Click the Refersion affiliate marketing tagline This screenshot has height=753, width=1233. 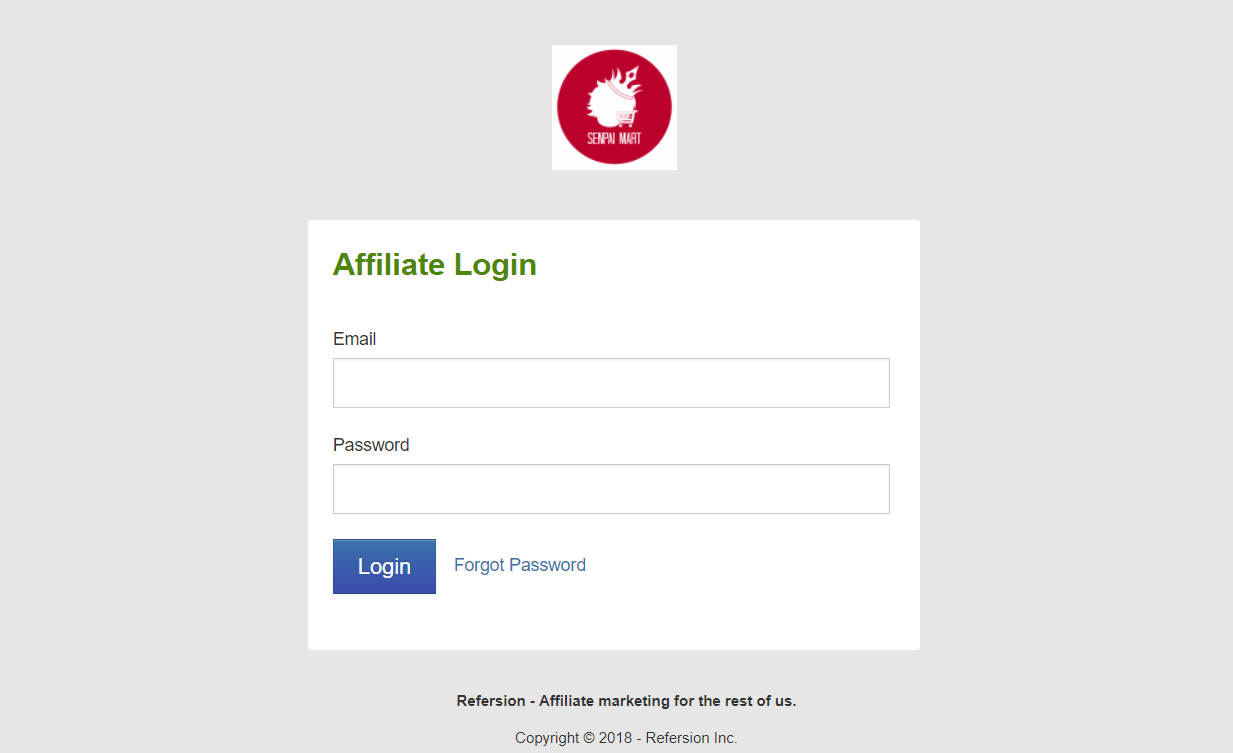click(626, 701)
